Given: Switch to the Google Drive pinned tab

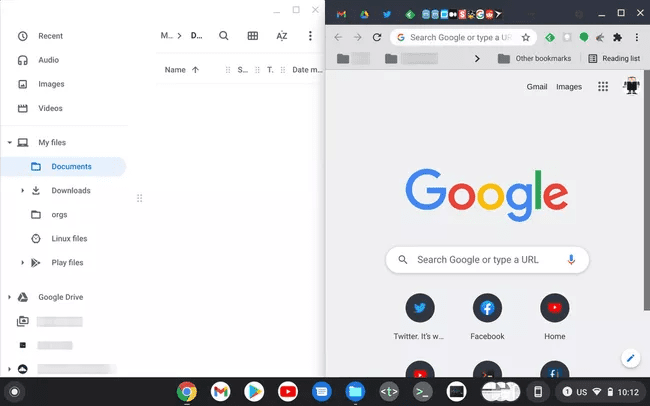Looking at the screenshot, I should point(364,15).
